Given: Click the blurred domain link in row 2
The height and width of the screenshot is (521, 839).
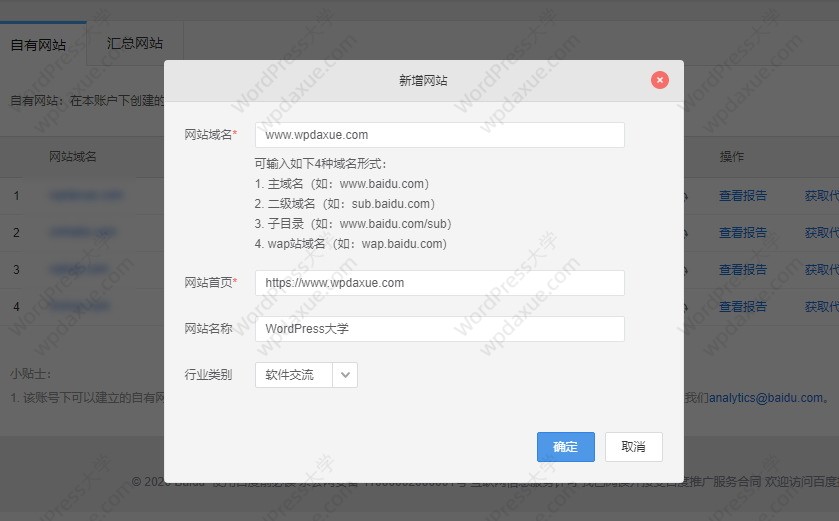Looking at the screenshot, I should [82, 233].
